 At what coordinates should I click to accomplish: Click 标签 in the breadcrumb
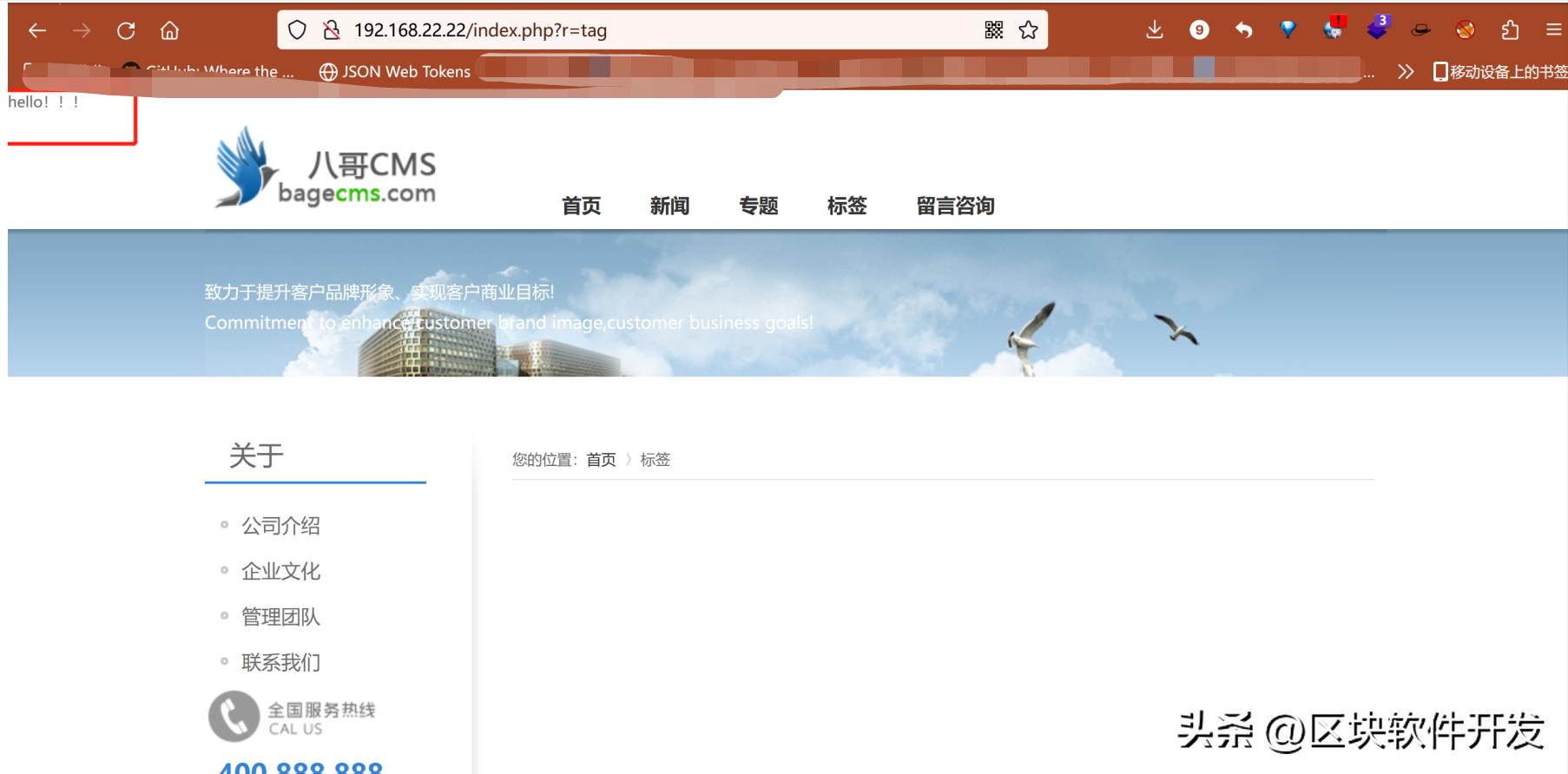pos(656,460)
